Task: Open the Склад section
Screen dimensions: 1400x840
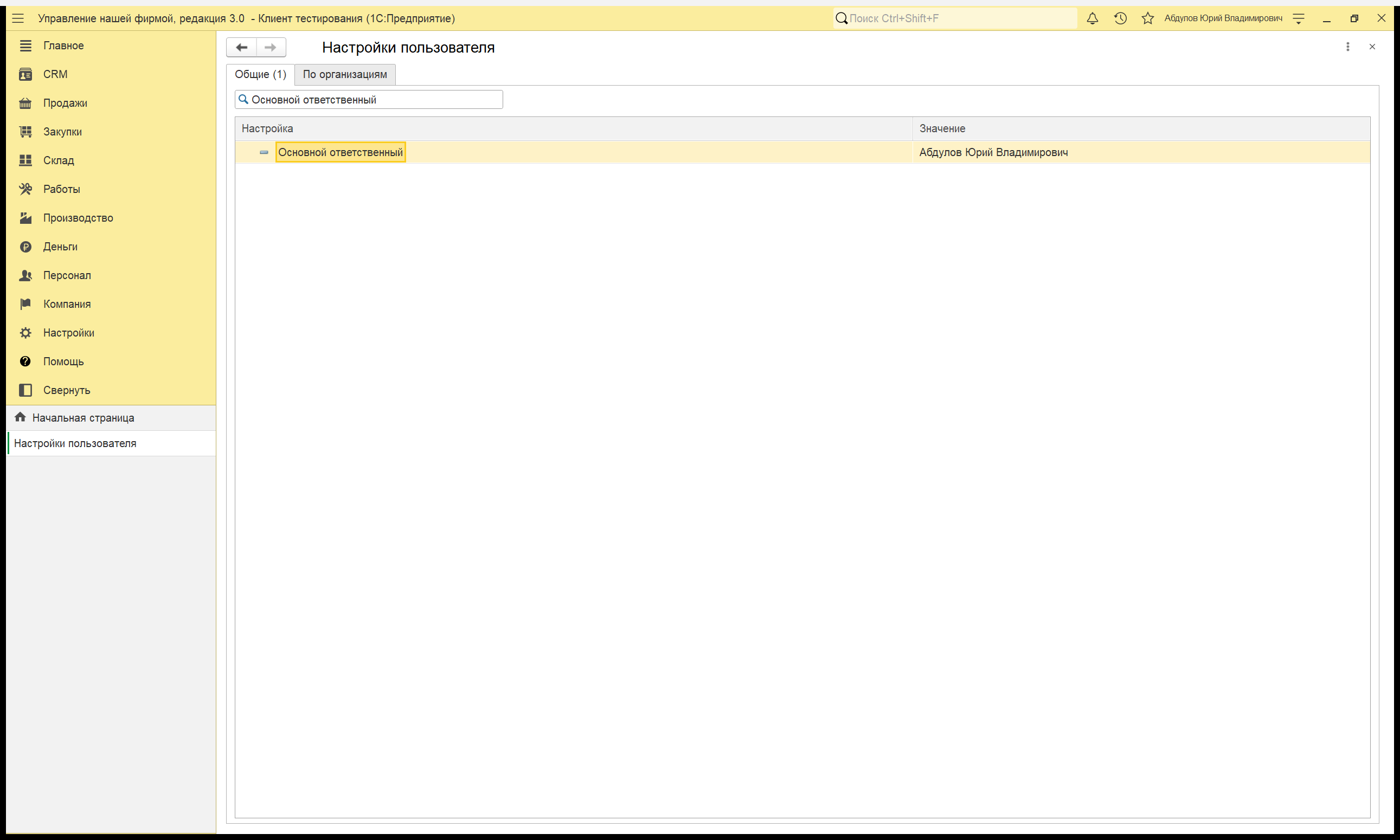Action: coord(59,160)
